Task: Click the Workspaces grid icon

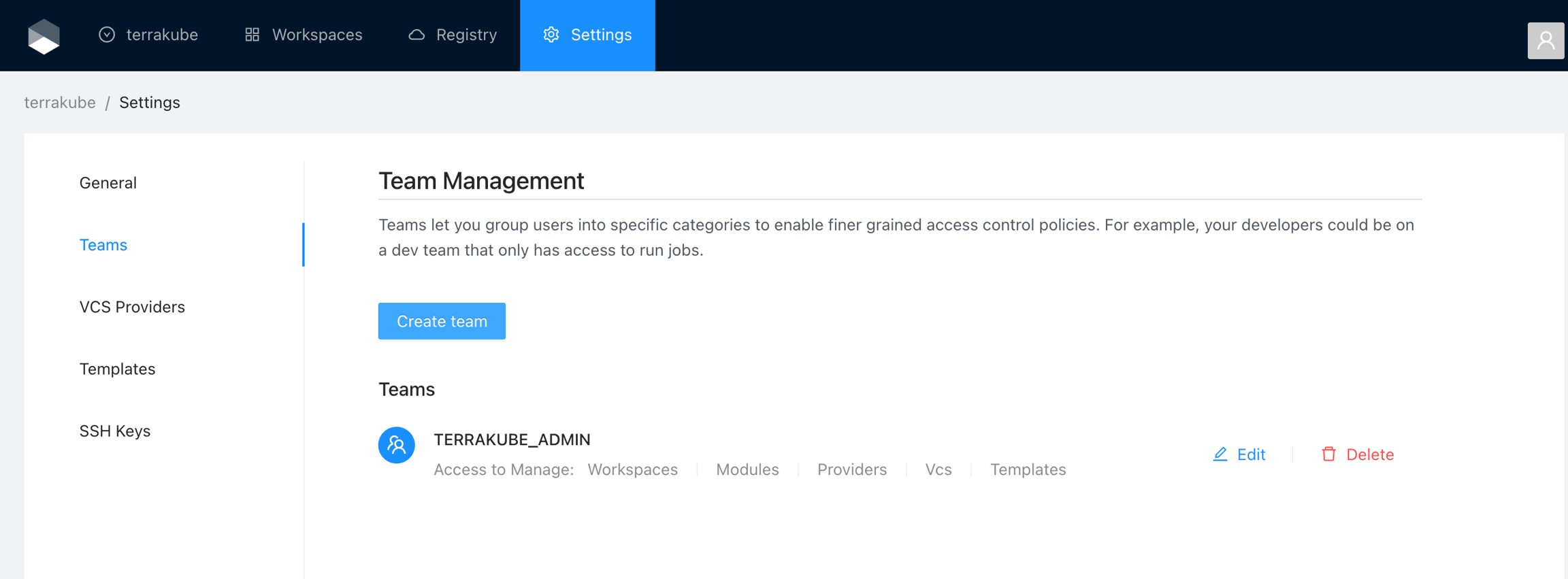Action: click(252, 35)
